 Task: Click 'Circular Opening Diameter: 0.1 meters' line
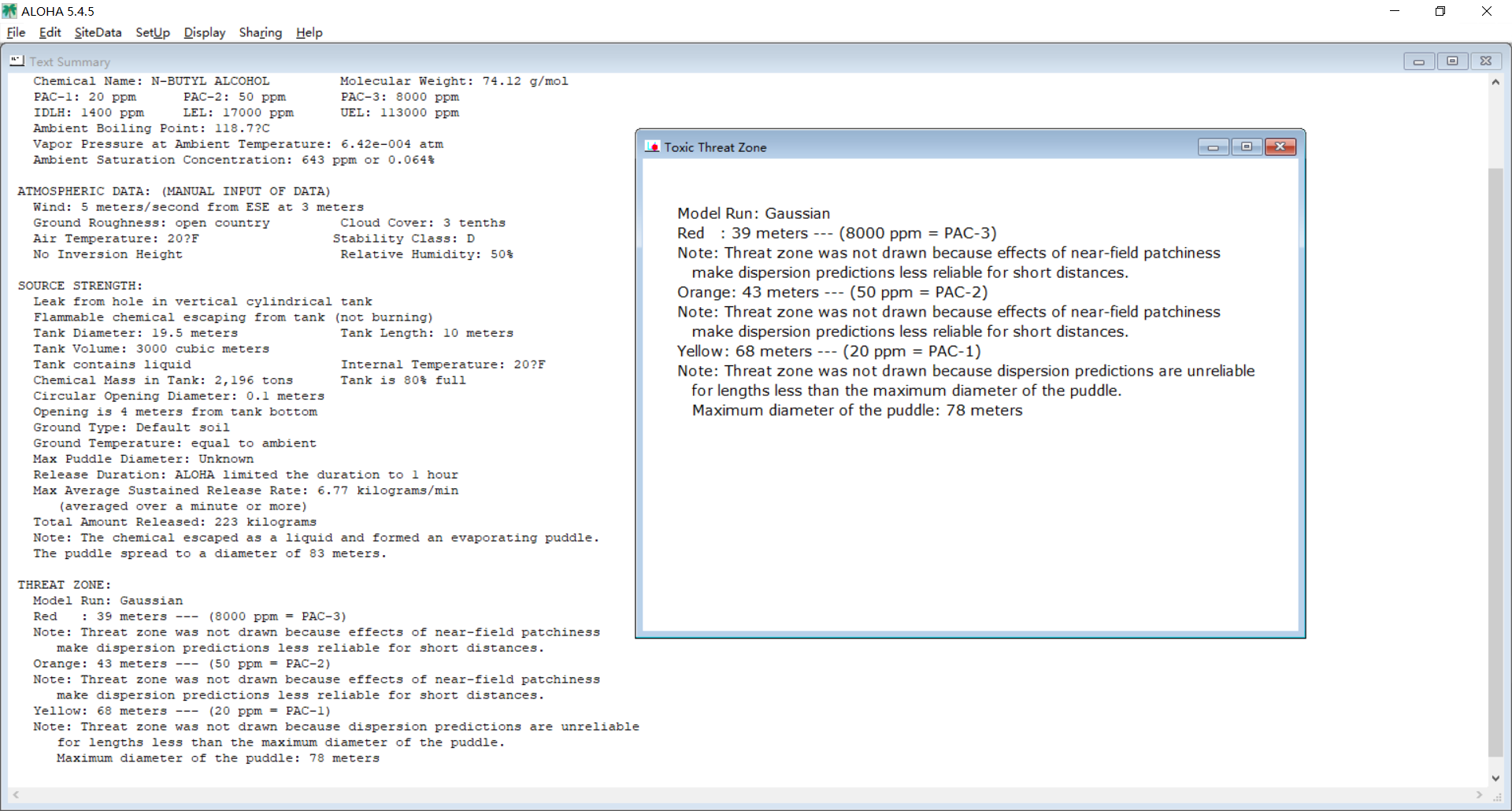179,396
